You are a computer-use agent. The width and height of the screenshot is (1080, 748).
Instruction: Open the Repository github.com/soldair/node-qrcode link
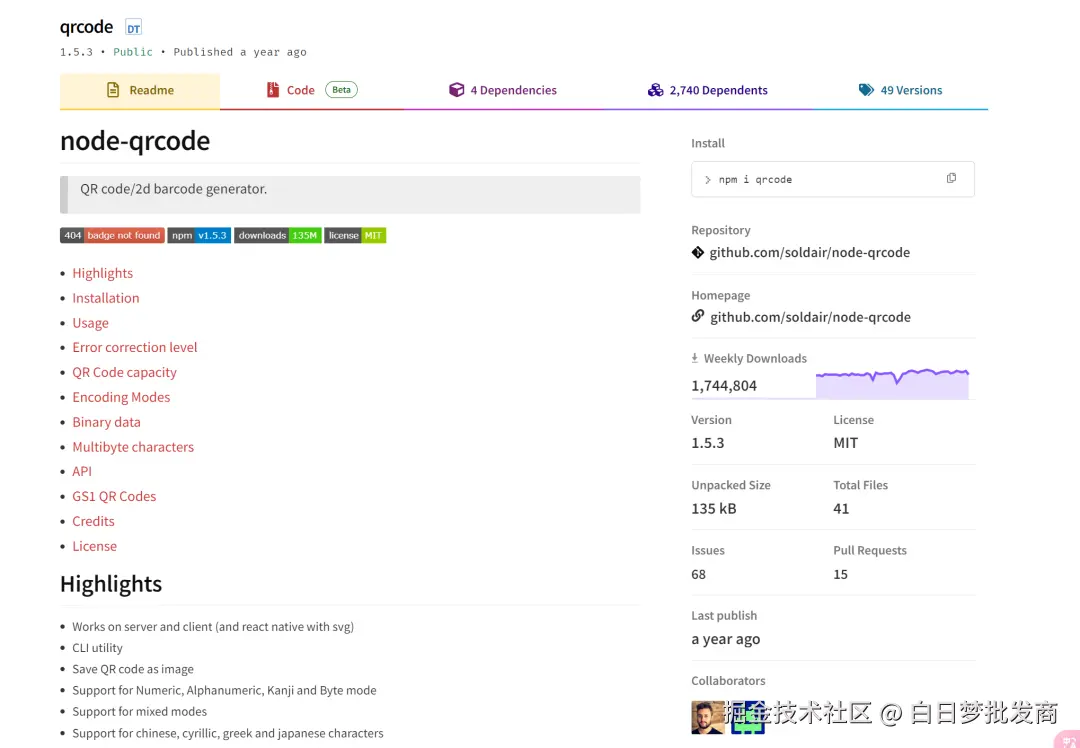click(809, 253)
